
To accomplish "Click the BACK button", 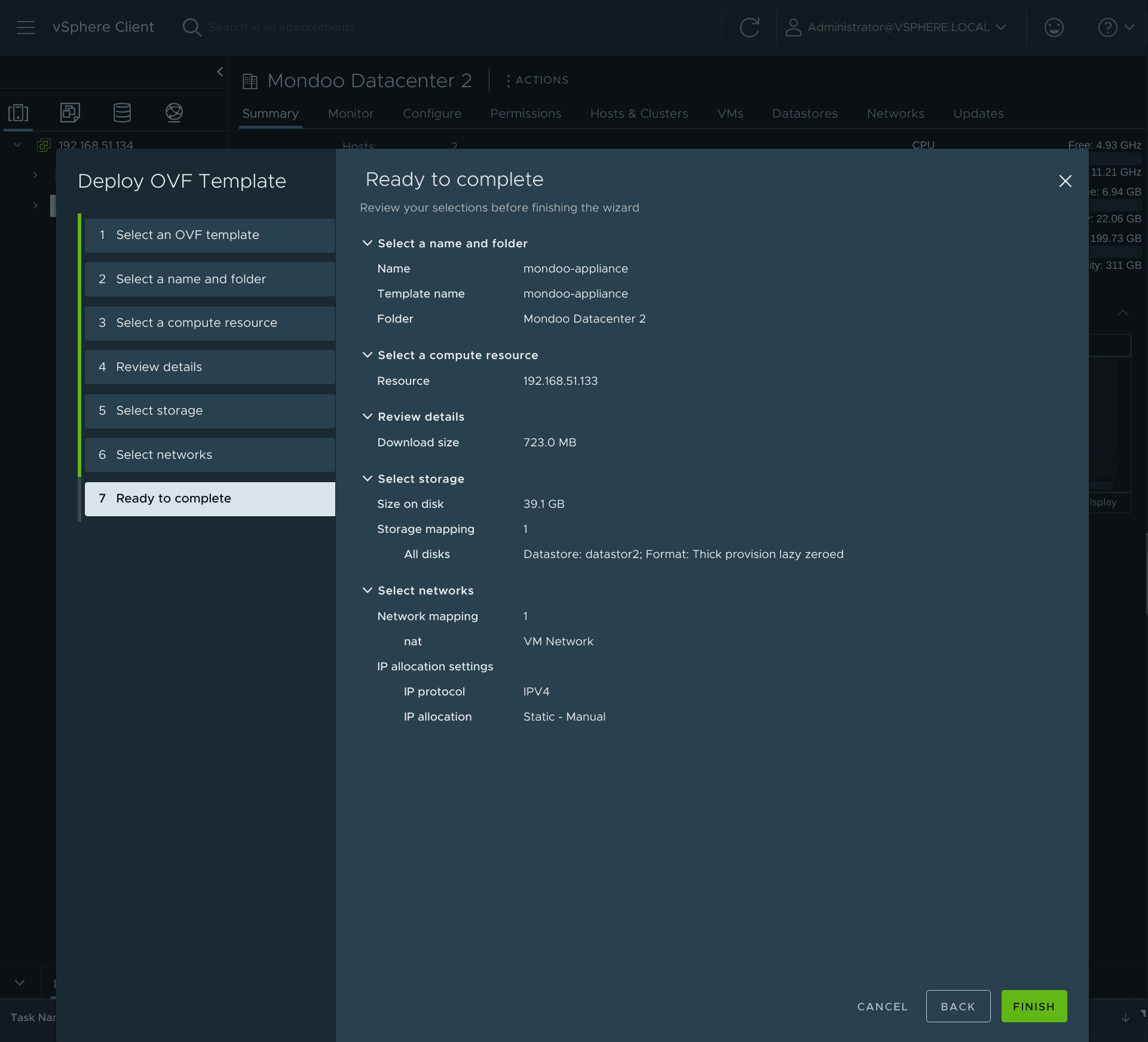I will [957, 1006].
